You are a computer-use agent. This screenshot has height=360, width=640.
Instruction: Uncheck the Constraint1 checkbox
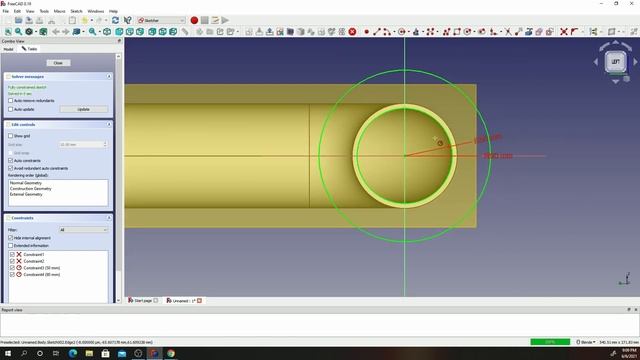click(12, 254)
